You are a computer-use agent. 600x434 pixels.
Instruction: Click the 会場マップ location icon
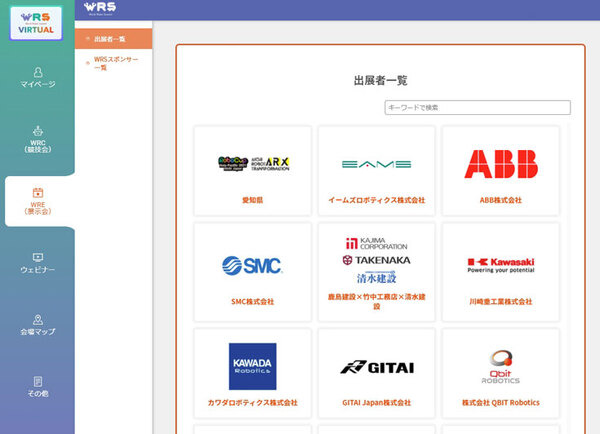(x=37, y=319)
